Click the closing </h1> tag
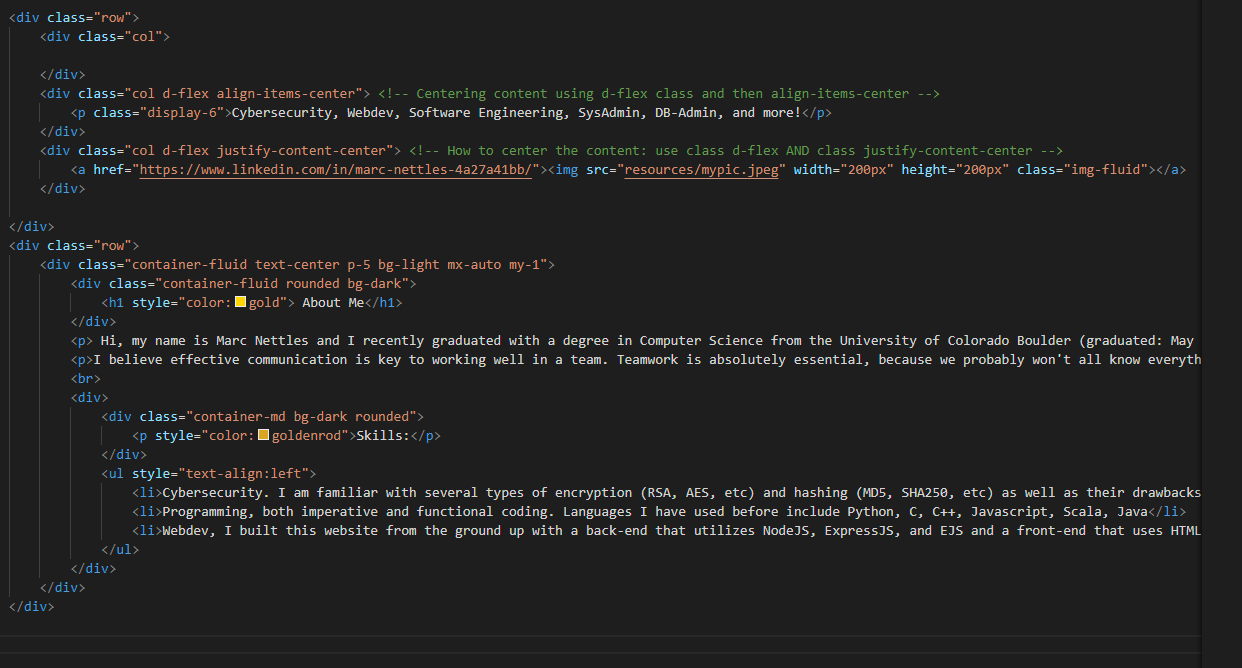 coord(383,303)
